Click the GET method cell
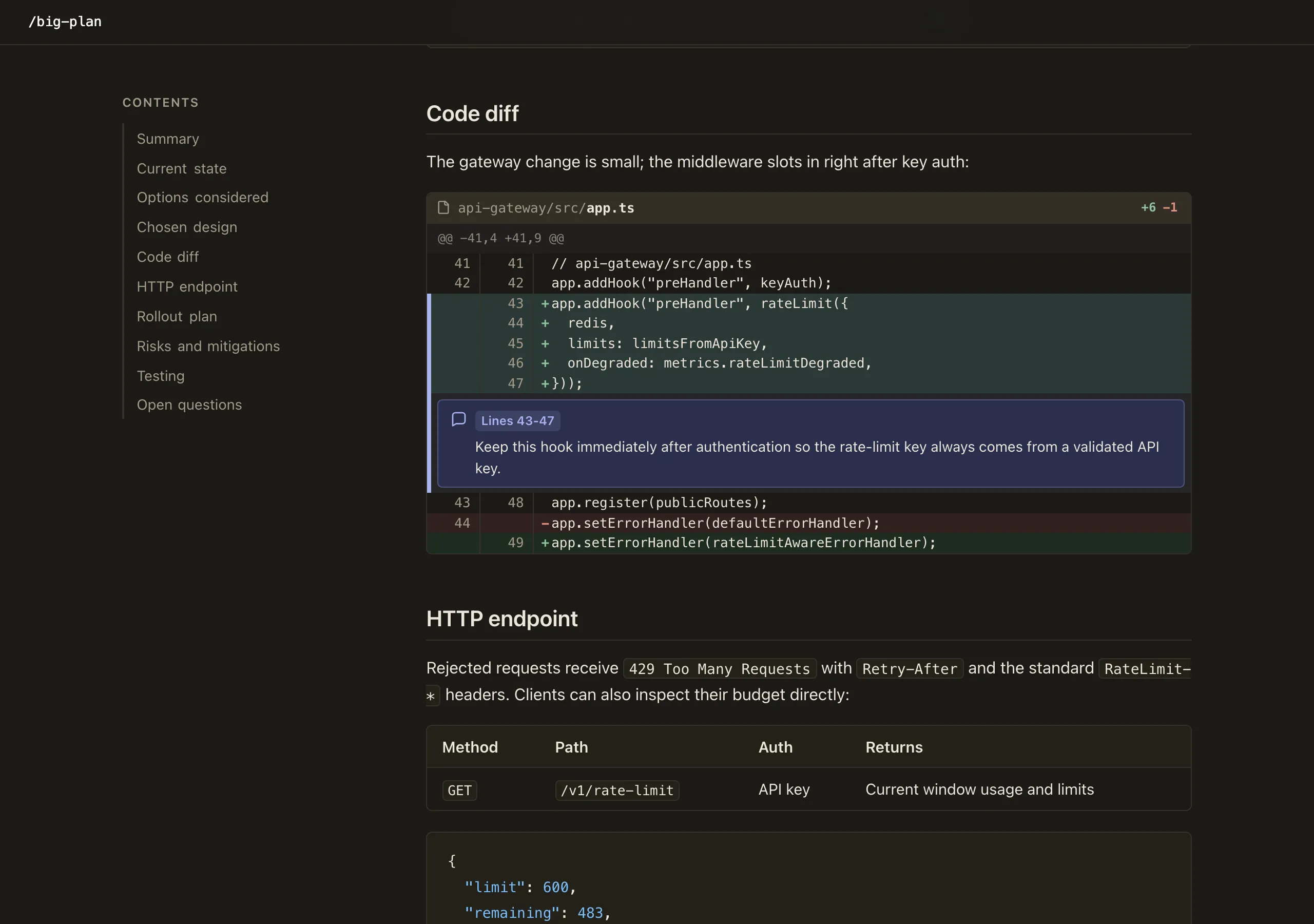The width and height of the screenshot is (1314, 924). click(459, 790)
